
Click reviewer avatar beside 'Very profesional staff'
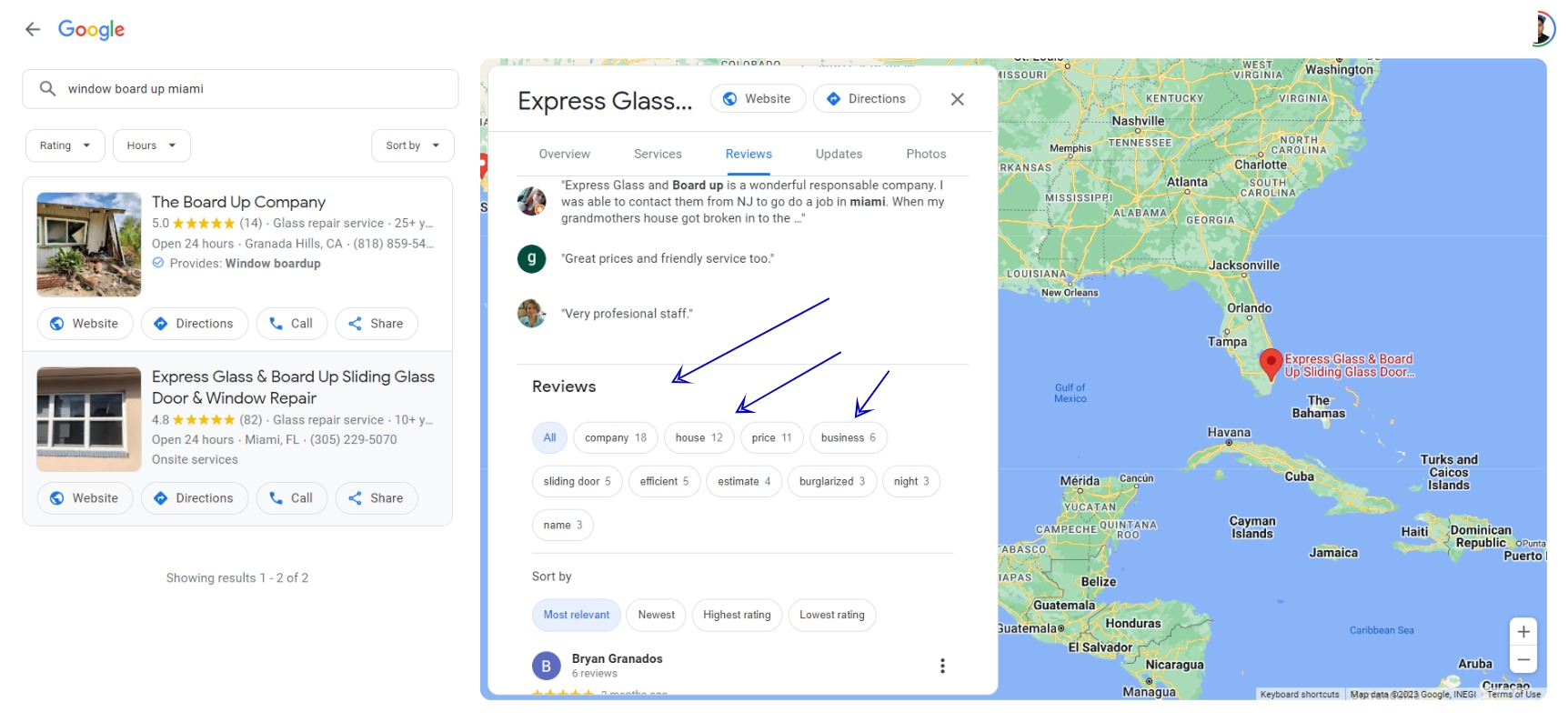click(532, 314)
